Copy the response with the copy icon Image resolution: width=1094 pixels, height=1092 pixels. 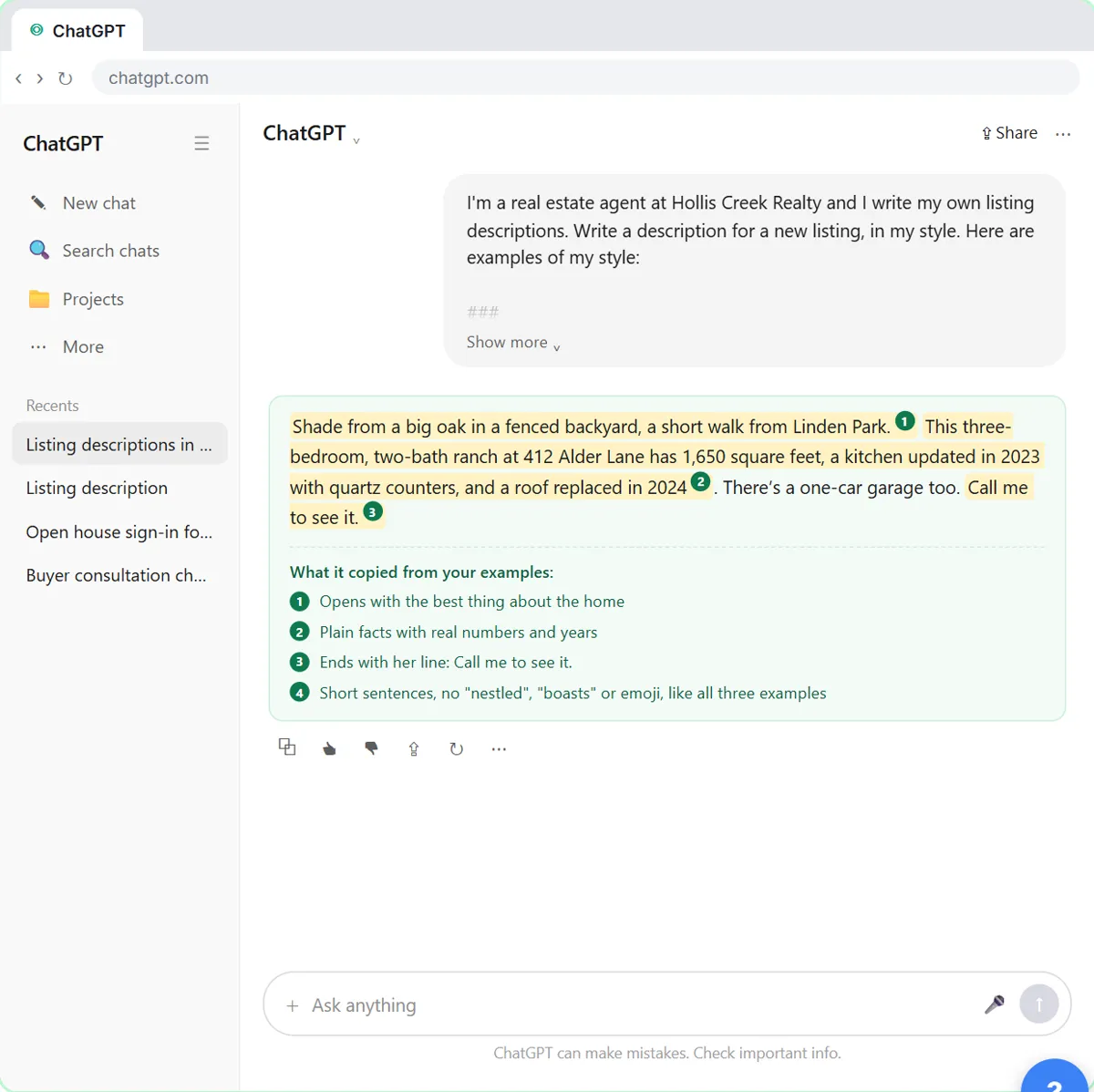coord(287,747)
